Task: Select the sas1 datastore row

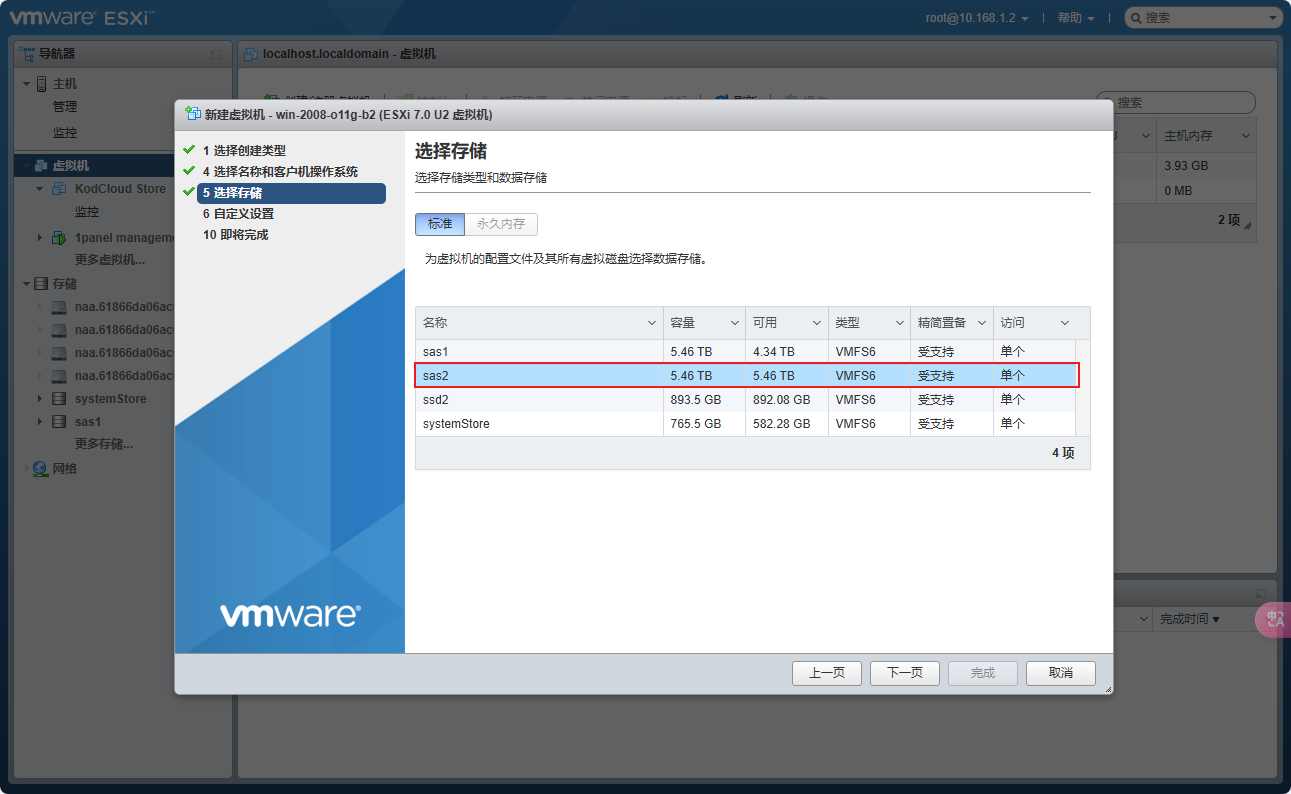Action: pyautogui.click(x=745, y=352)
